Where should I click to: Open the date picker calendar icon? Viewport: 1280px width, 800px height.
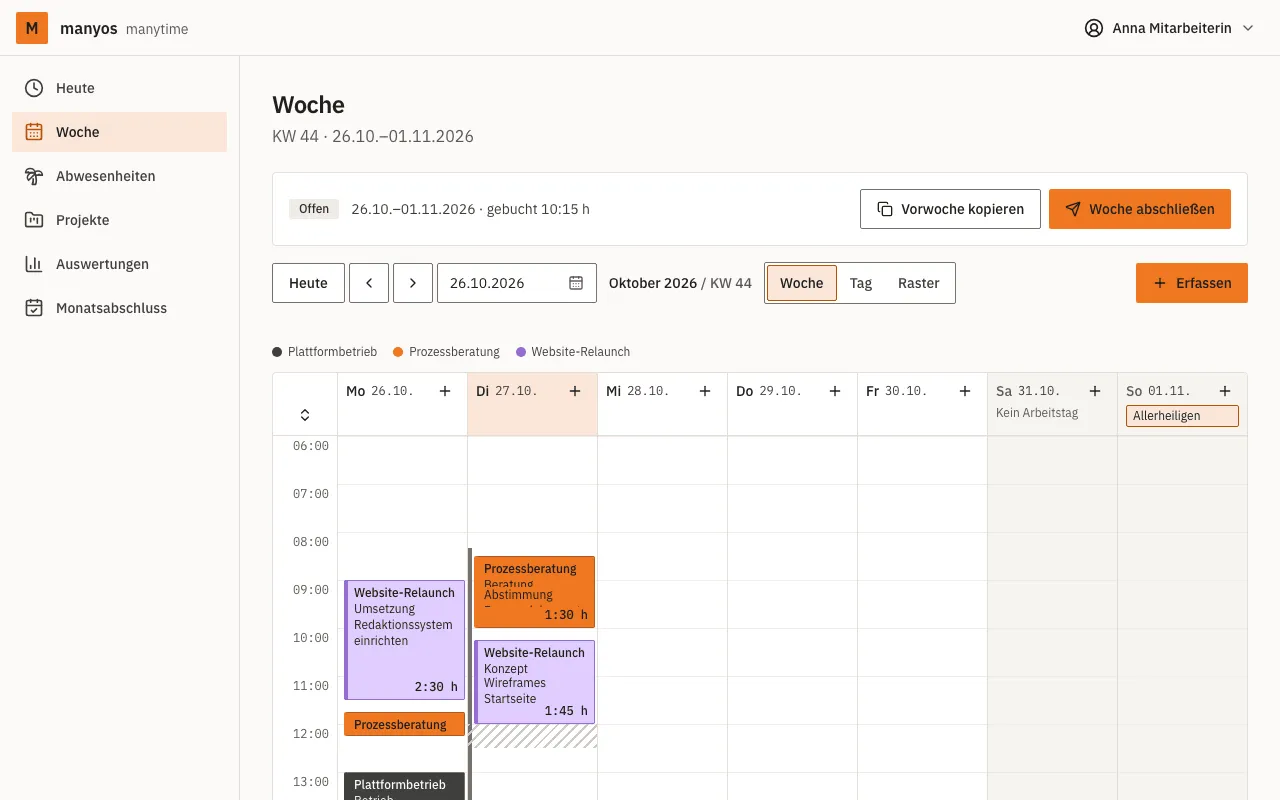[576, 283]
